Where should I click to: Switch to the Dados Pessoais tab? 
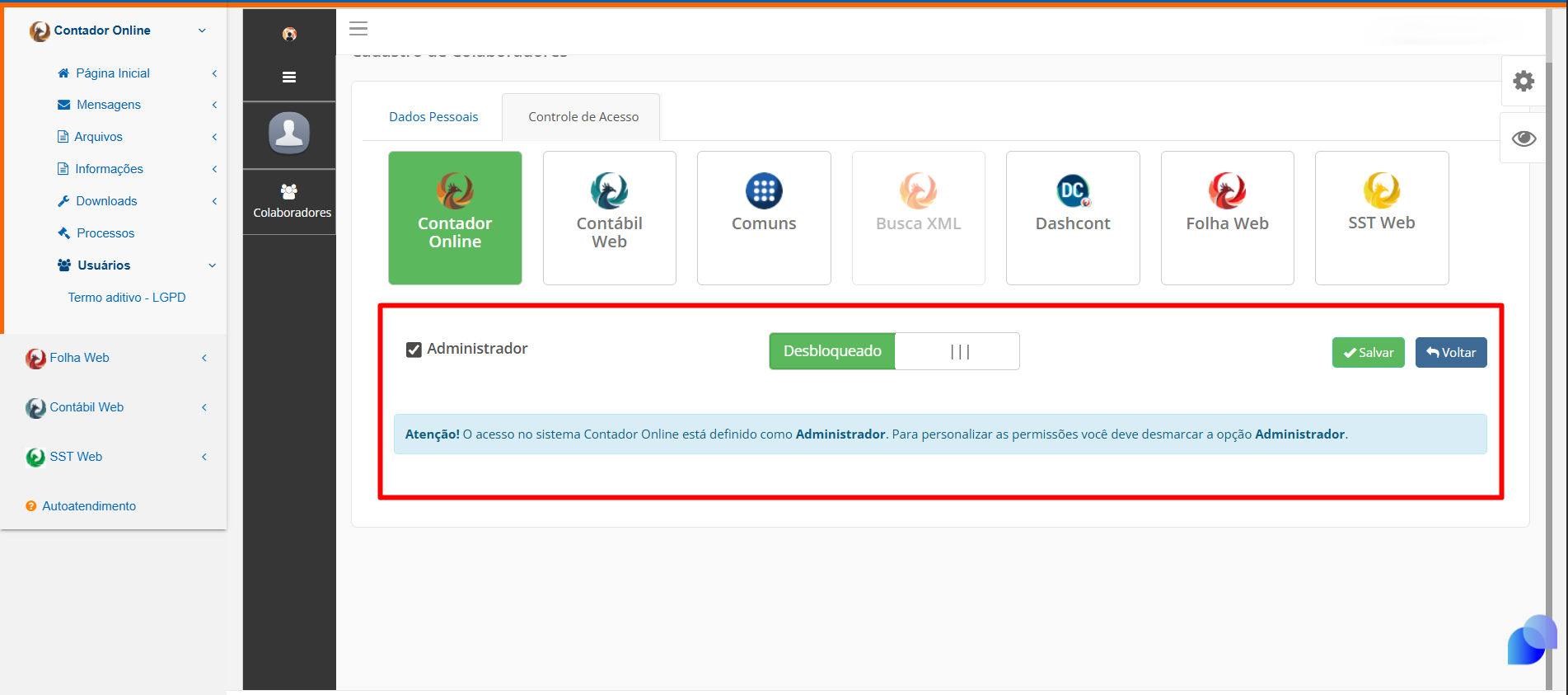coord(433,117)
